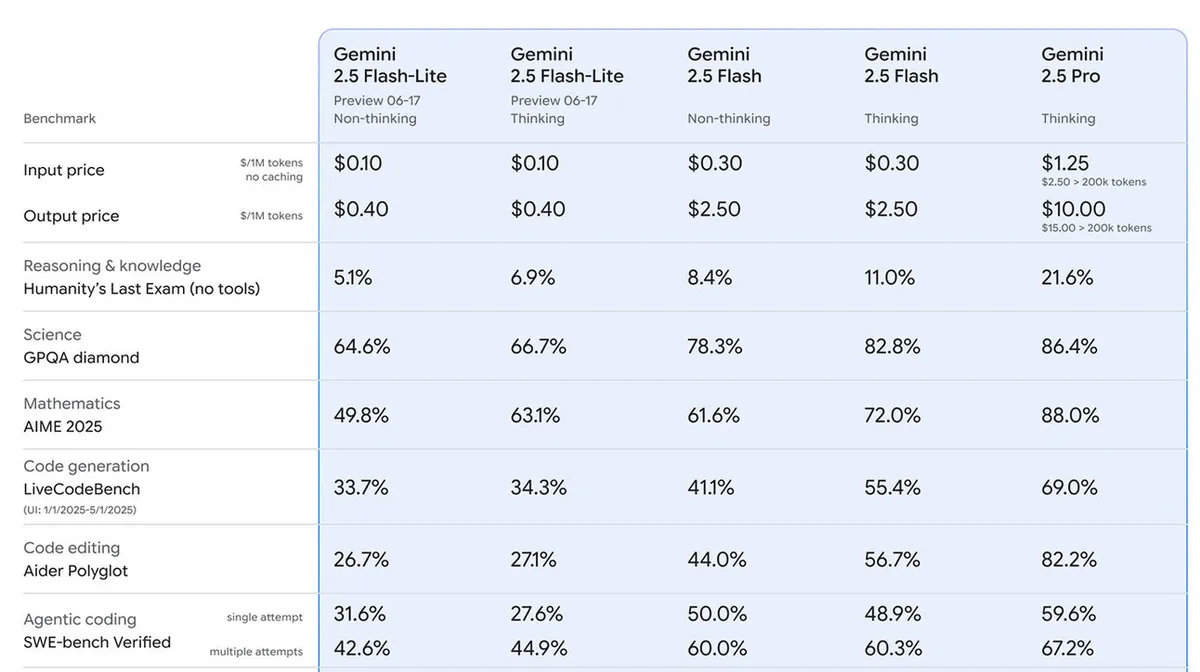This screenshot has height=672, width=1200.
Task: Click the $1.25 input price cell
Action: 1065,163
